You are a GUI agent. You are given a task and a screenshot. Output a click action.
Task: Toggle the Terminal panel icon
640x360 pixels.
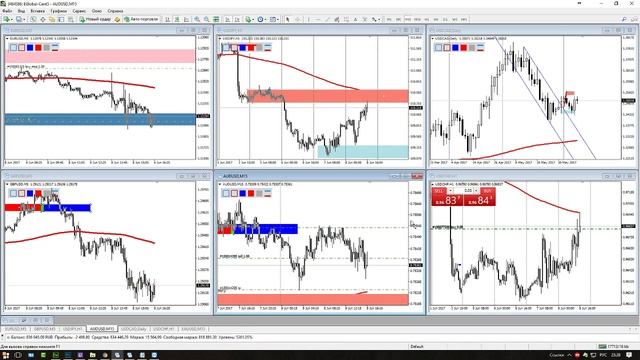(61, 19)
